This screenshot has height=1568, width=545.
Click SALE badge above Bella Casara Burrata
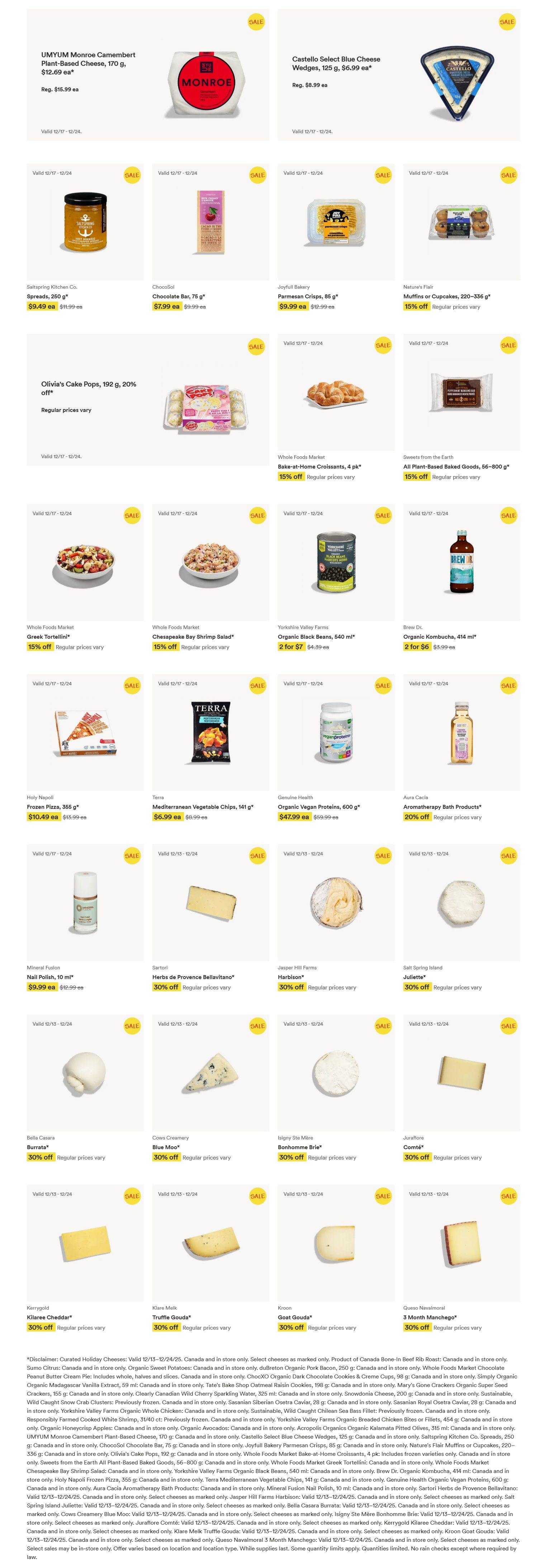[132, 1026]
